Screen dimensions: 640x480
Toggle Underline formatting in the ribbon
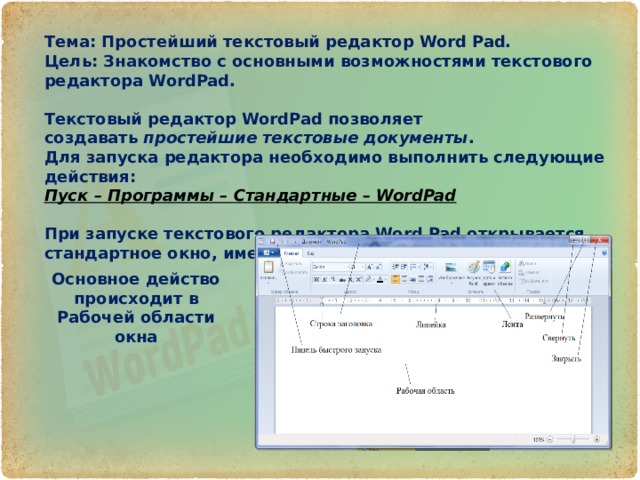[x=333, y=280]
